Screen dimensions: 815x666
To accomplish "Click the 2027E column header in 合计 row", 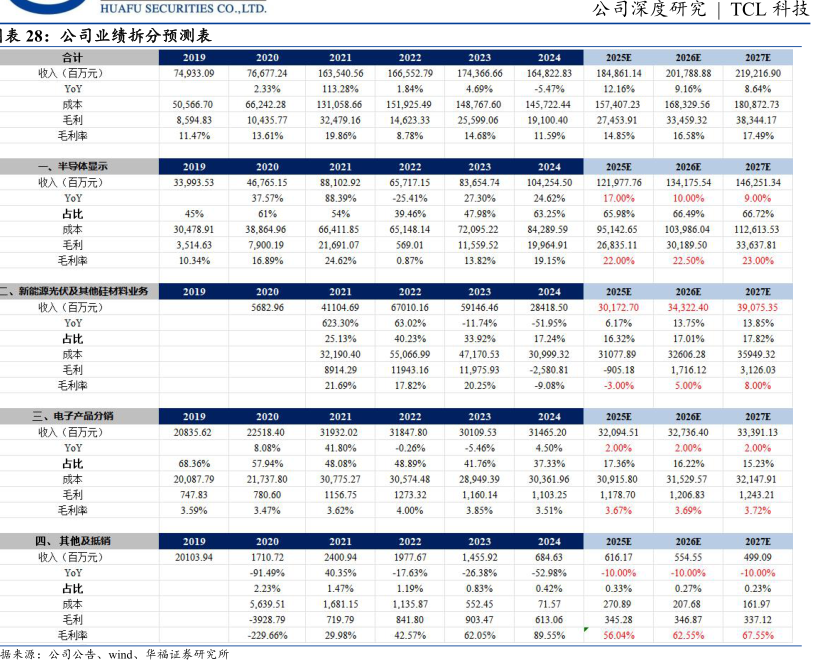I will click(x=757, y=57).
